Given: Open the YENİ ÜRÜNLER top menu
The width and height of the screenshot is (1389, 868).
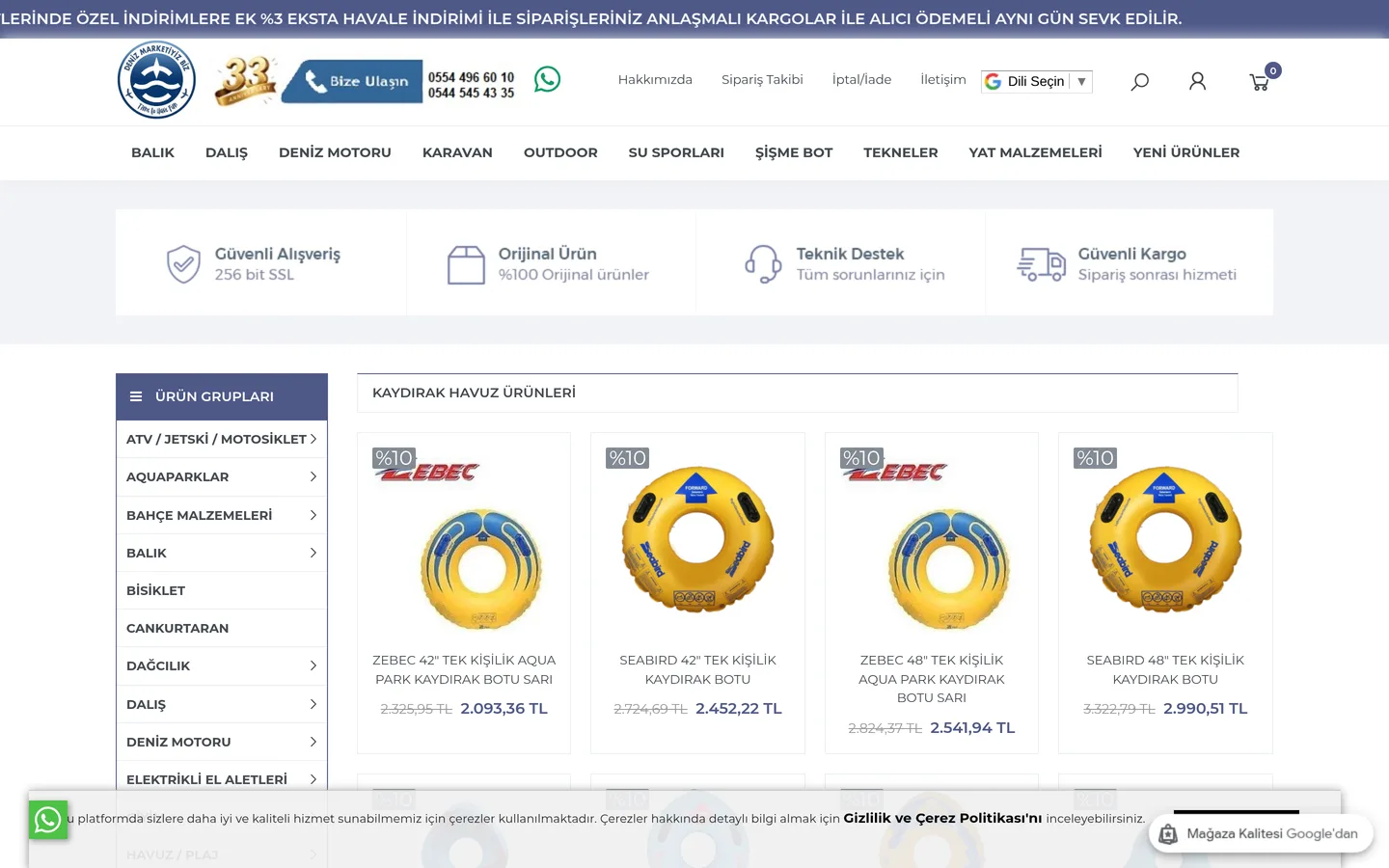Looking at the screenshot, I should click(x=1186, y=152).
